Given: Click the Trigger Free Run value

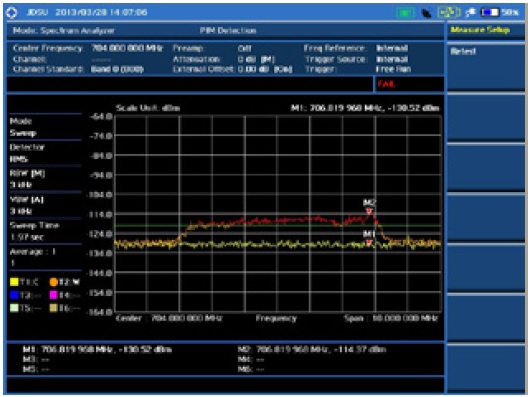Looking at the screenshot, I should [393, 69].
